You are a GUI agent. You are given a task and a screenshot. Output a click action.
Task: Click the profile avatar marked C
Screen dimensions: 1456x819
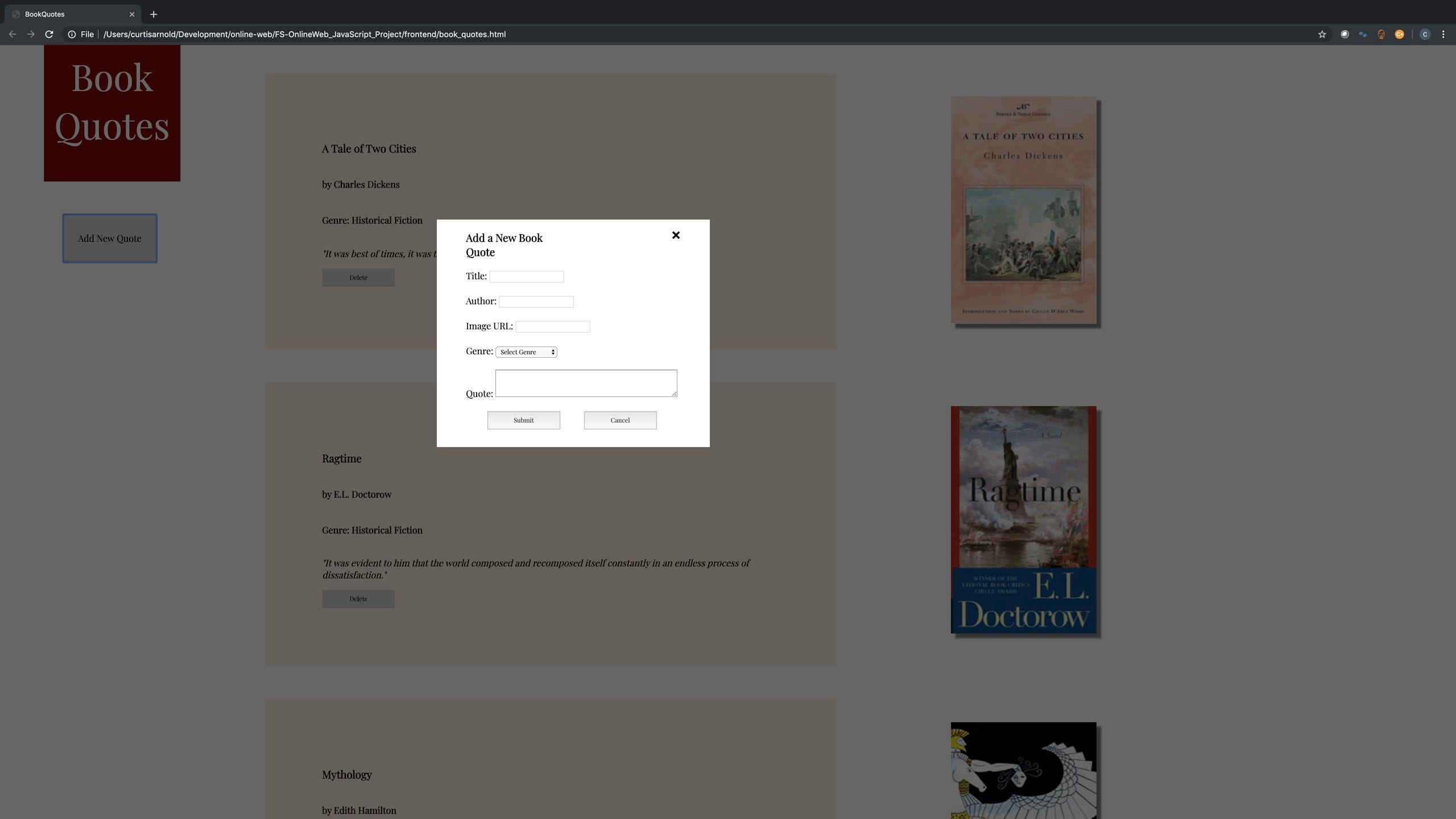(1425, 34)
